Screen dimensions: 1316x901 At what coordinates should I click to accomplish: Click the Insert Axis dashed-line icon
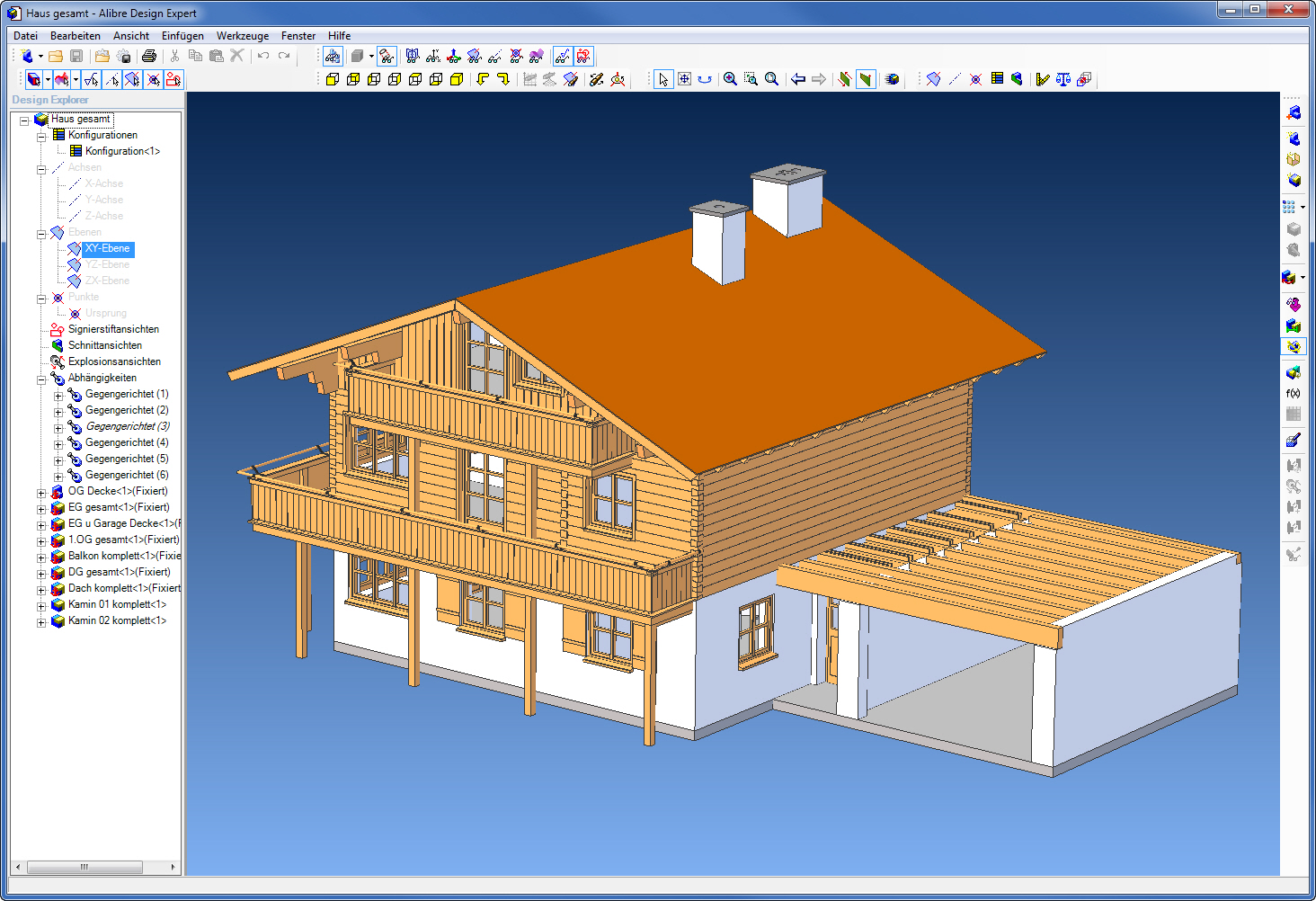(955, 79)
